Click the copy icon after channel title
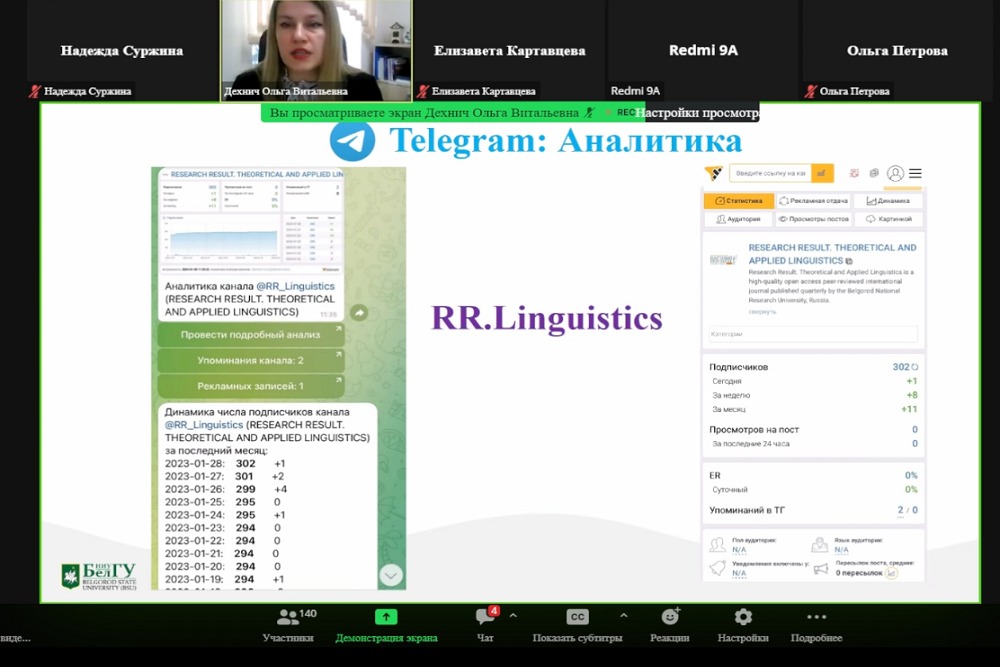Image resolution: width=1000 pixels, height=667 pixels. click(849, 261)
